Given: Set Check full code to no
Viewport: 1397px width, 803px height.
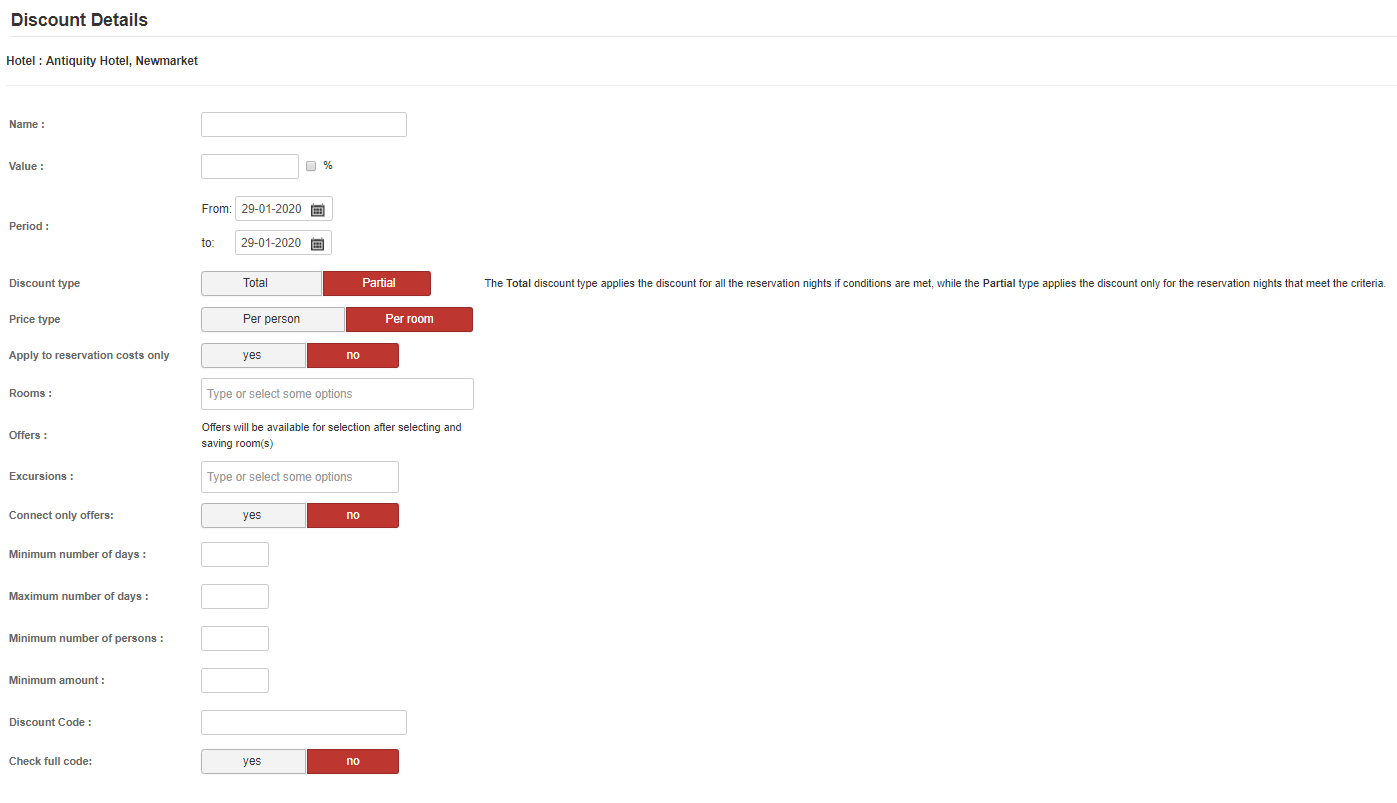Looking at the screenshot, I should point(353,761).
